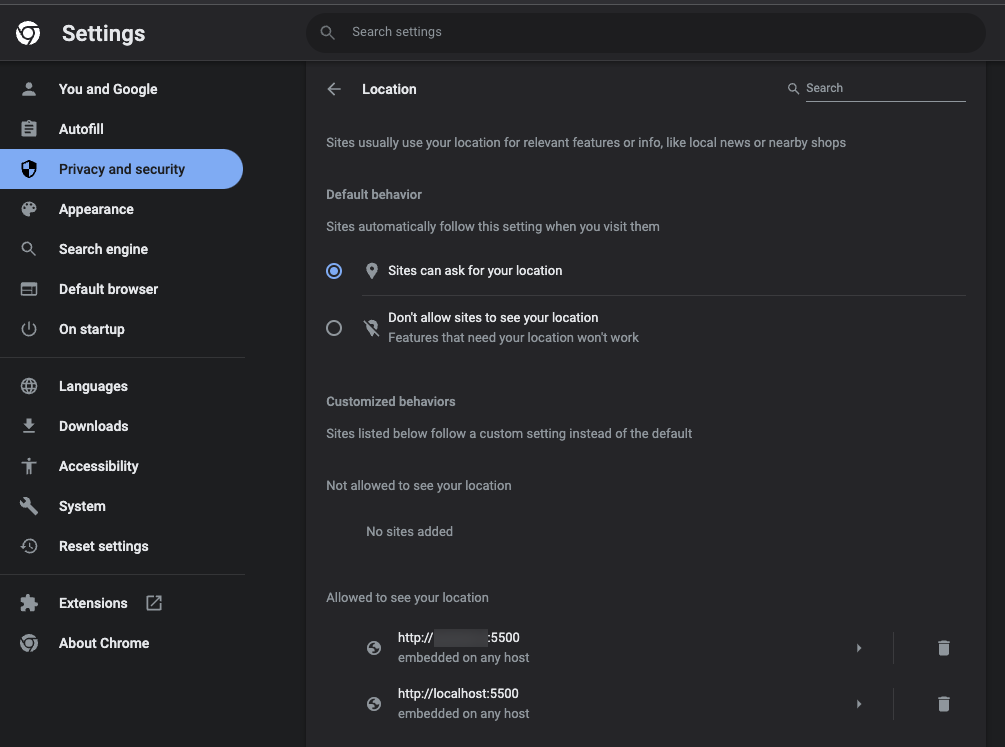The width and height of the screenshot is (1005, 747).
Task: Click the Location page Search field
Action: [x=884, y=88]
